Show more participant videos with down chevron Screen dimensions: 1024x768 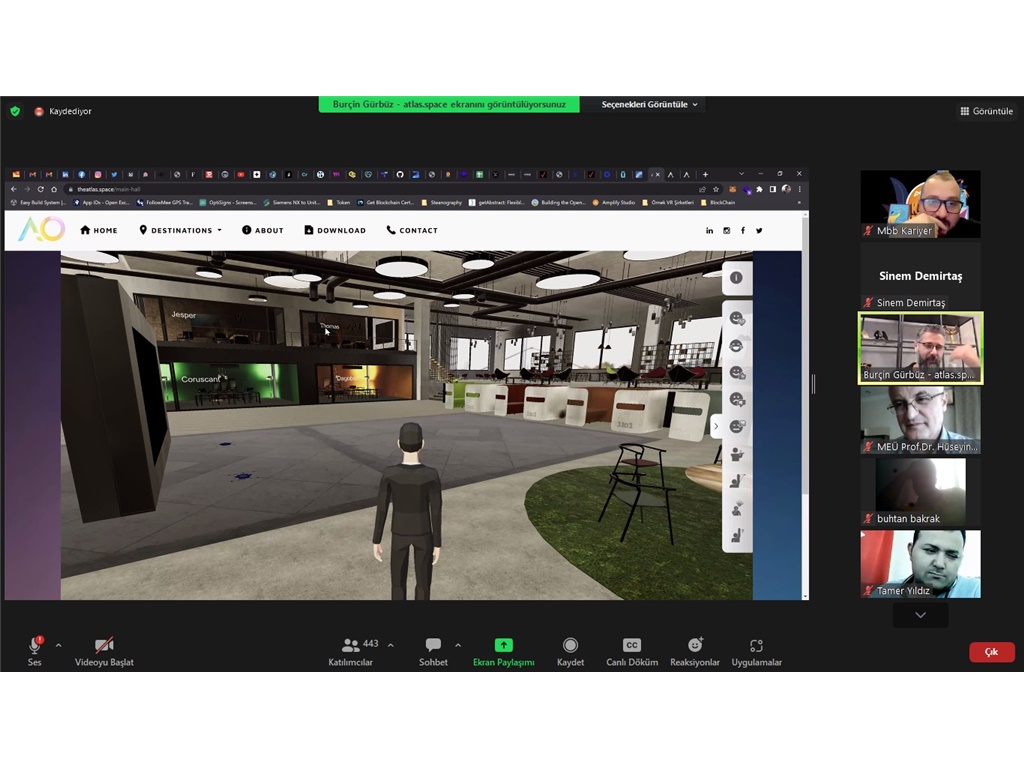pyautogui.click(x=920, y=615)
